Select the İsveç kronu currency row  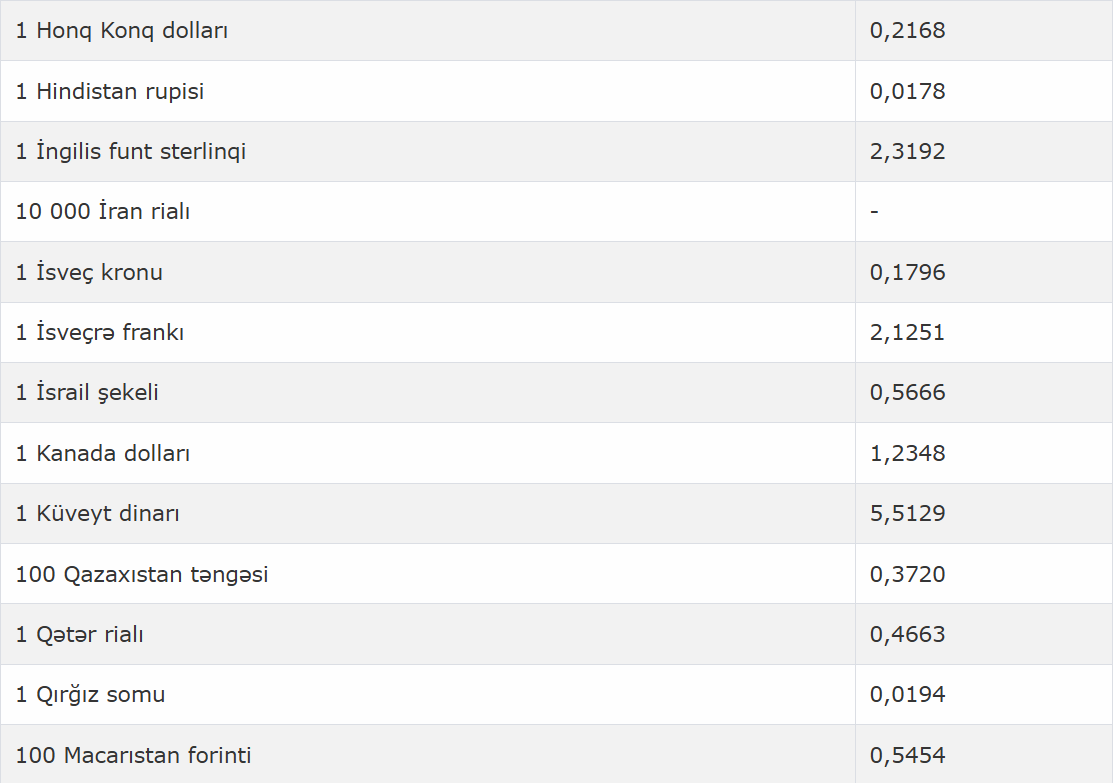click(x=556, y=272)
